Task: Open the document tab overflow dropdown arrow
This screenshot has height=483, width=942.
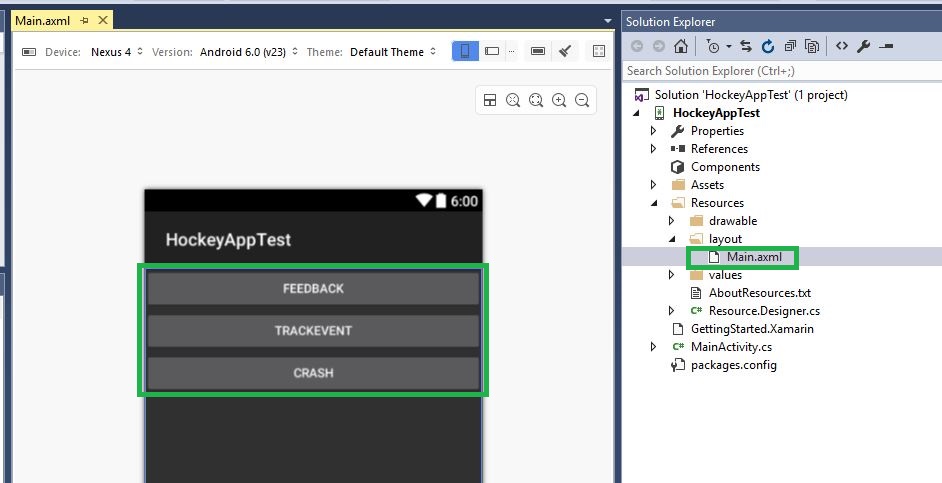Action: 607,21
